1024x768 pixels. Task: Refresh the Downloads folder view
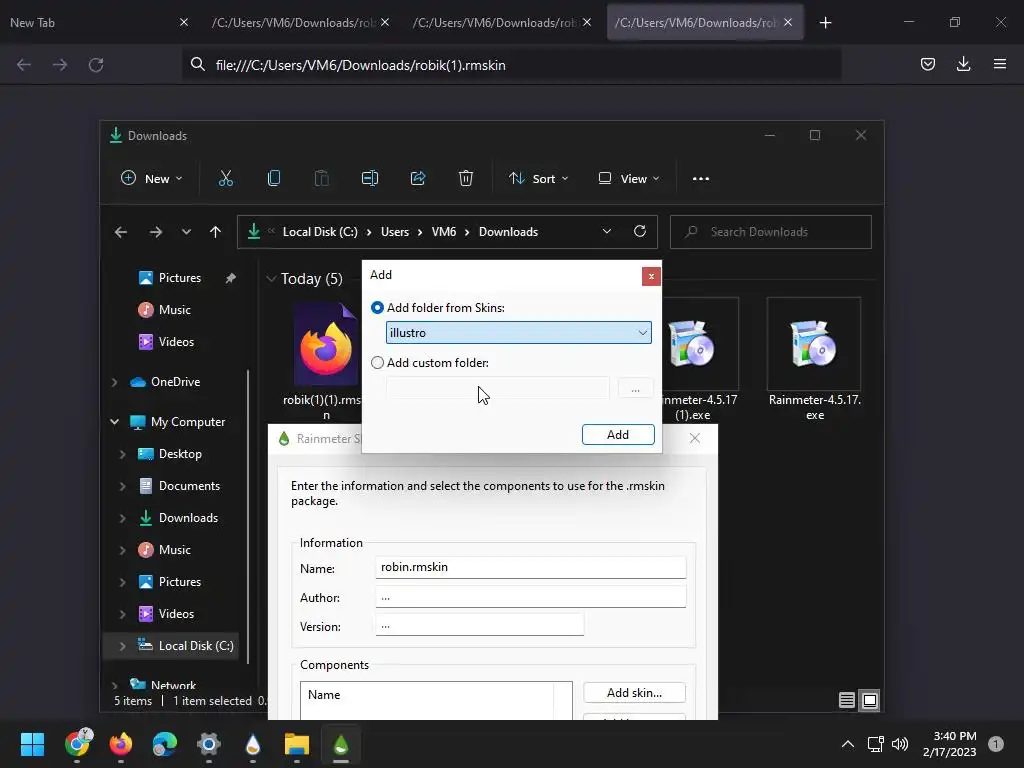tap(640, 231)
